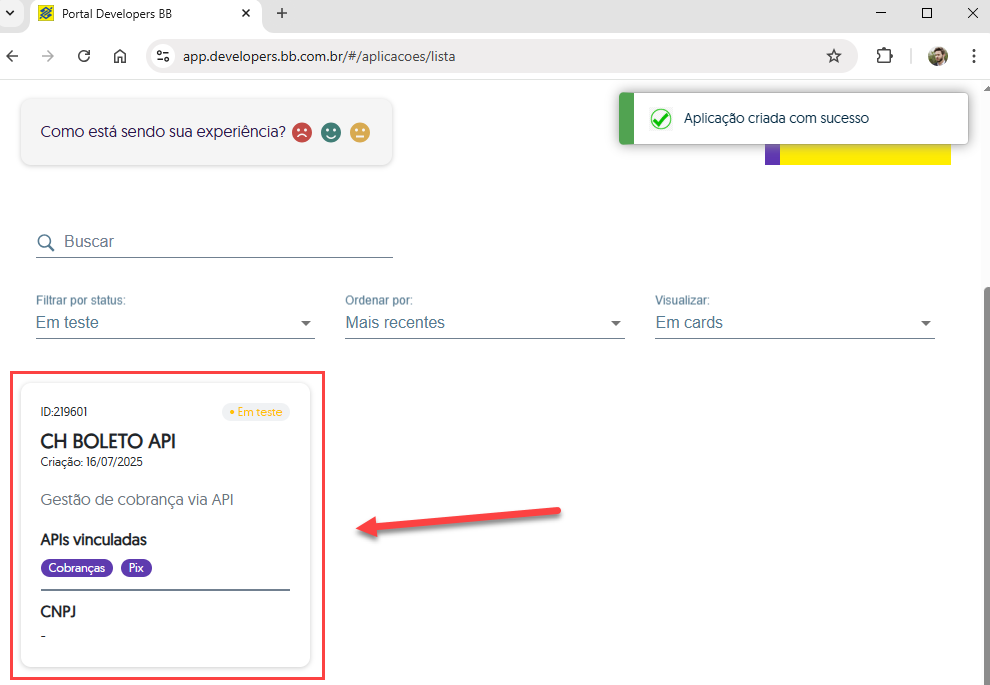990x685 pixels.
Task: Open the browser extensions puzzle icon
Action: (x=885, y=56)
